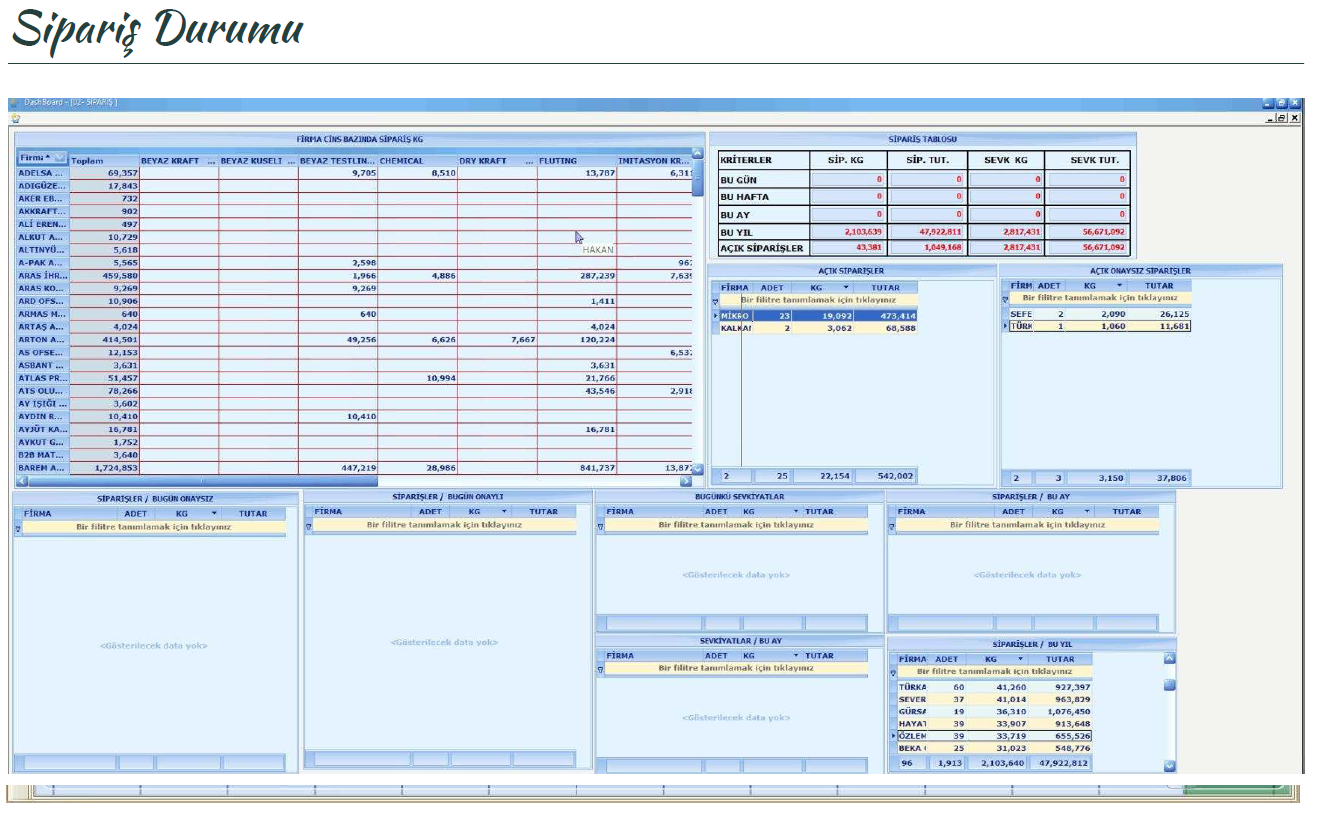This screenshot has height=816, width=1317.
Task: Click filter icon in Siparişler / Bu Yıl grid
Action: [893, 674]
